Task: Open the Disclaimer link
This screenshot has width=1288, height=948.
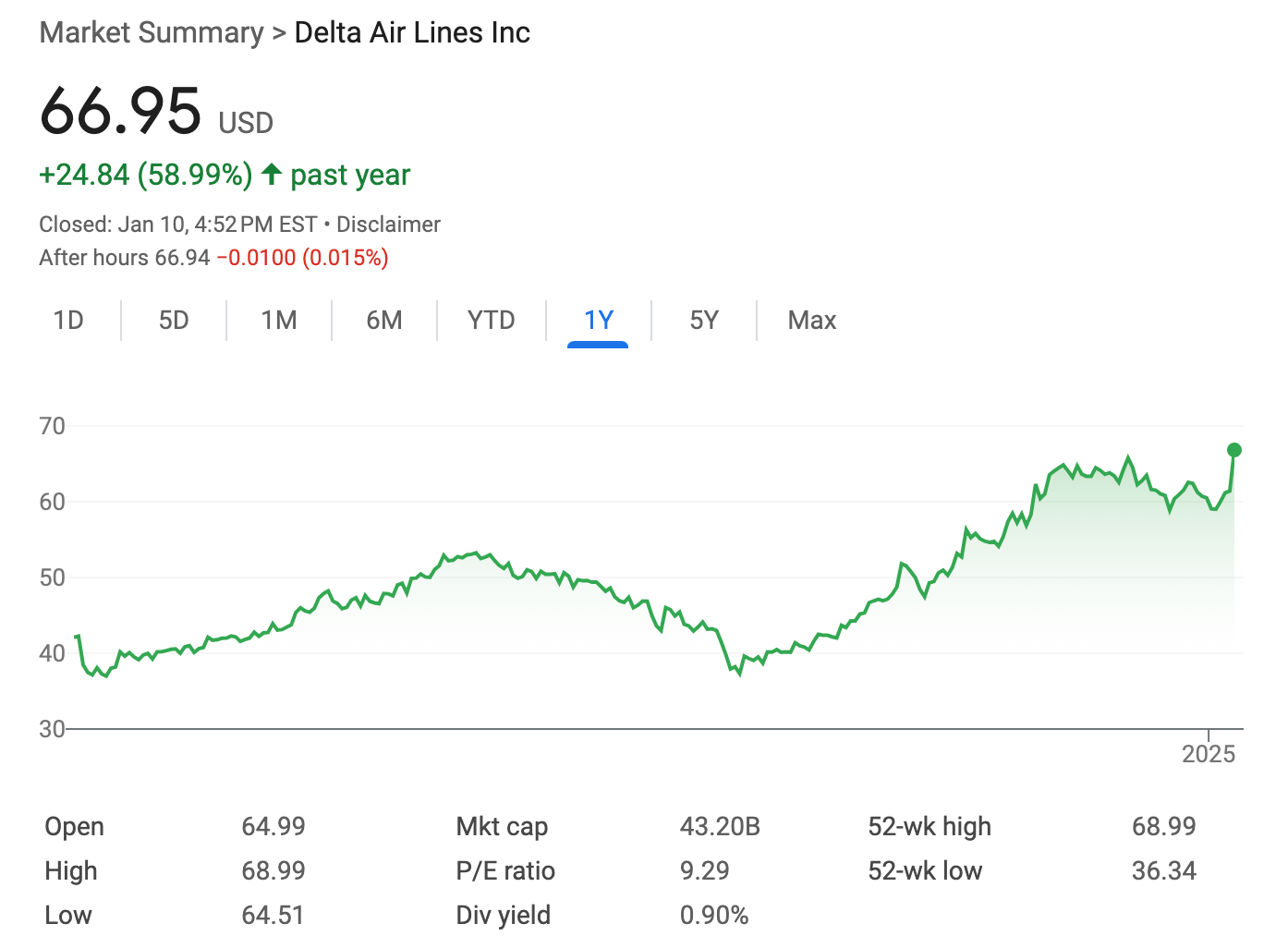Action: (388, 225)
